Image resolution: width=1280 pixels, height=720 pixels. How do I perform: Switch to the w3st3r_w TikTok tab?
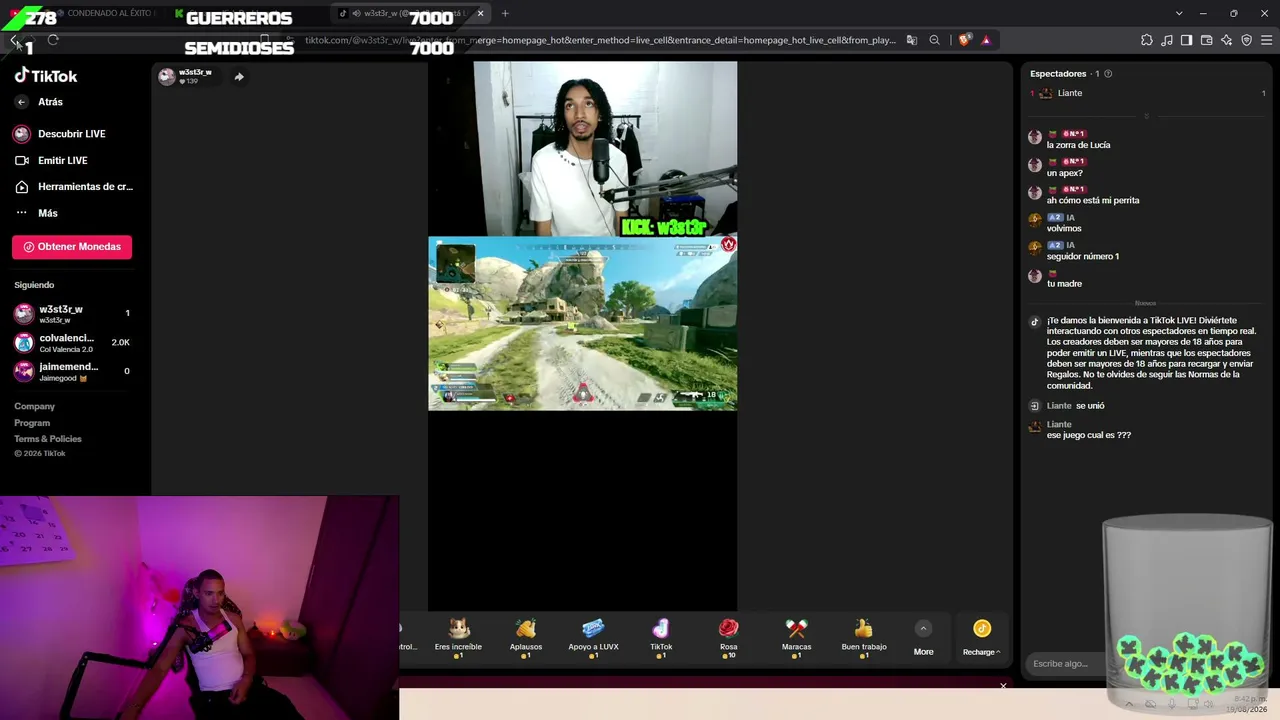pos(412,13)
